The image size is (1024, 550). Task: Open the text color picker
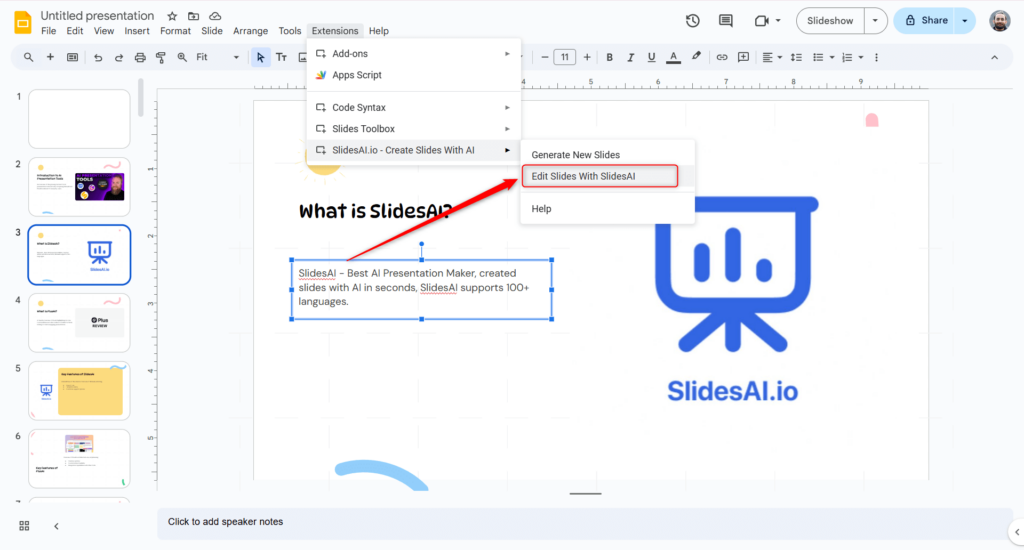673,57
